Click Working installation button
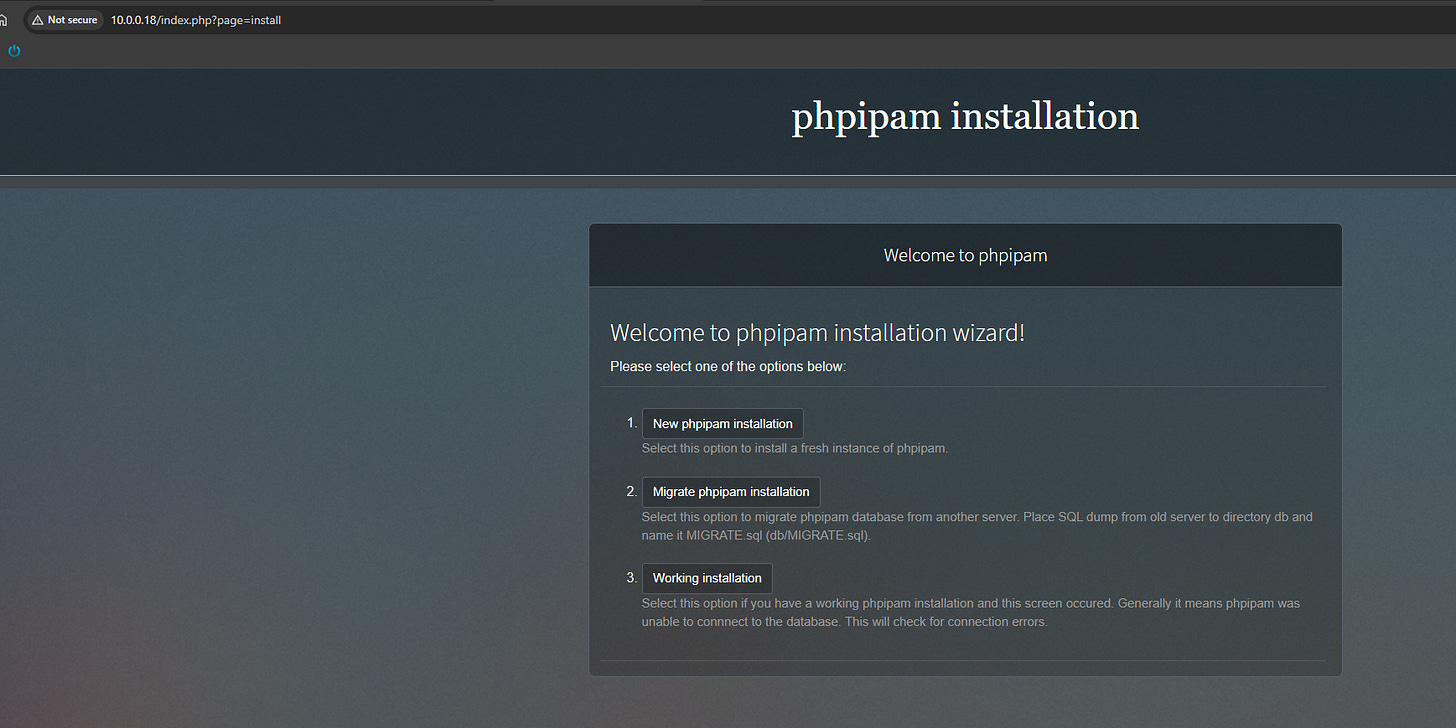The image size is (1456, 728). (x=707, y=578)
